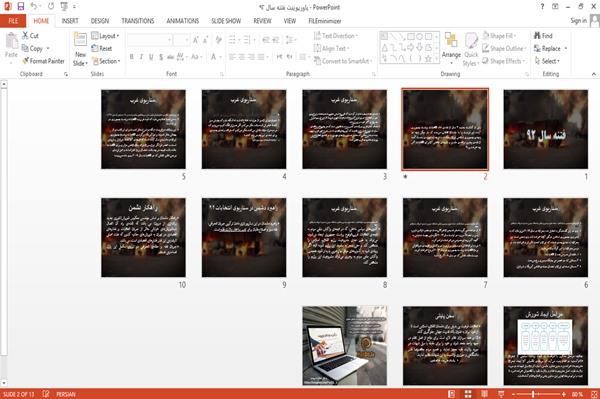Screen dimensions: 600x399
Task: Click the Save icon in quick access toolbar
Action: point(21,6)
